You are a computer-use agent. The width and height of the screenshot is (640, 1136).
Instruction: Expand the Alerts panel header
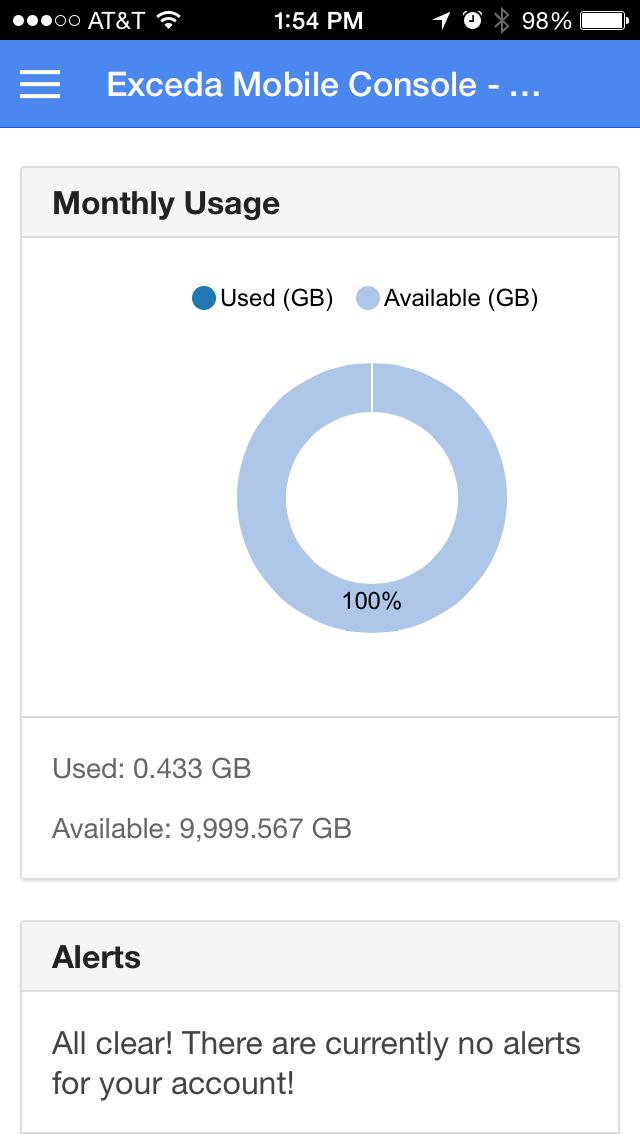[x=97, y=956]
